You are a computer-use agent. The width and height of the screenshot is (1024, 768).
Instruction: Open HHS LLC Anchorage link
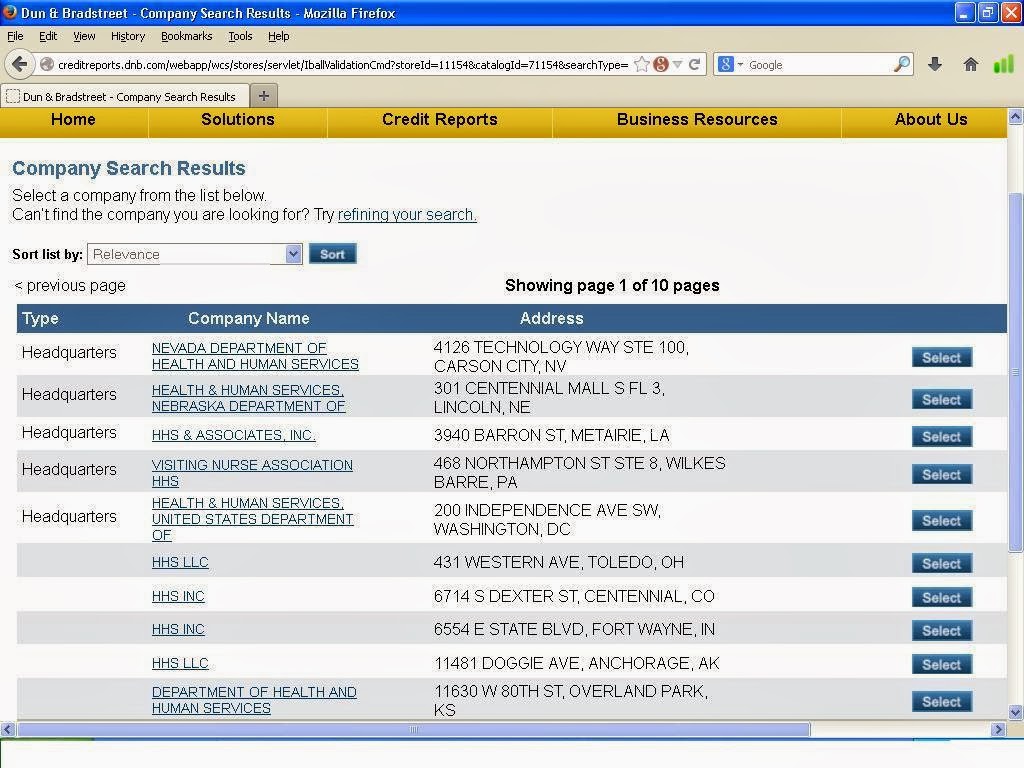coord(180,663)
